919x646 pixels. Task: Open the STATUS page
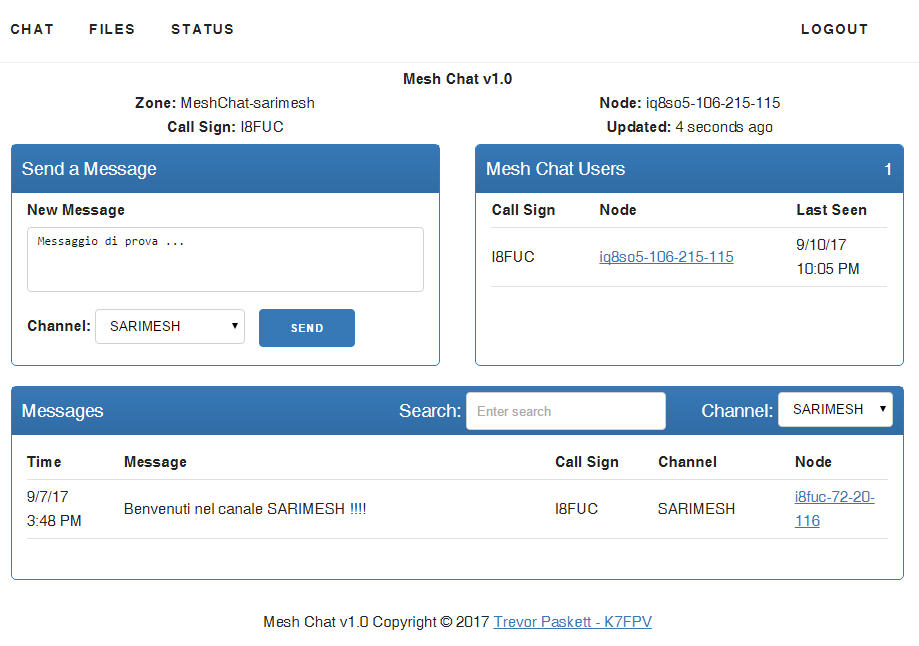click(202, 29)
